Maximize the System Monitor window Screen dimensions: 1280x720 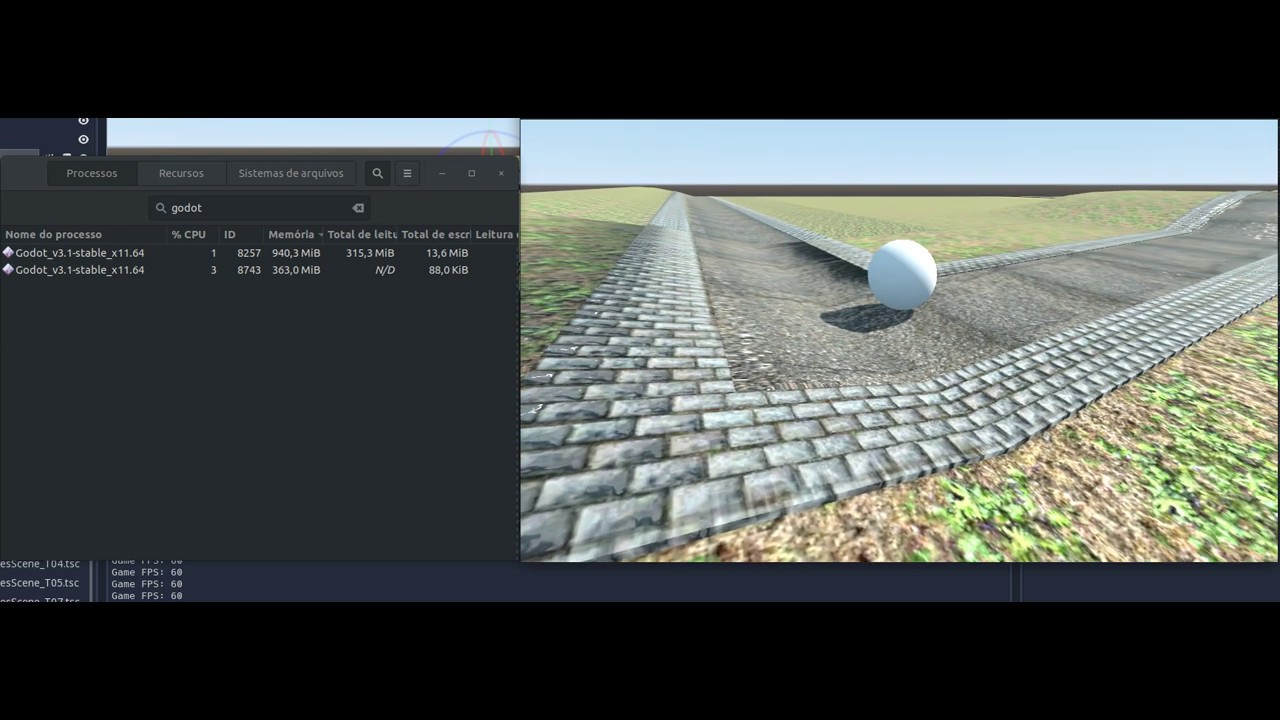coord(471,173)
